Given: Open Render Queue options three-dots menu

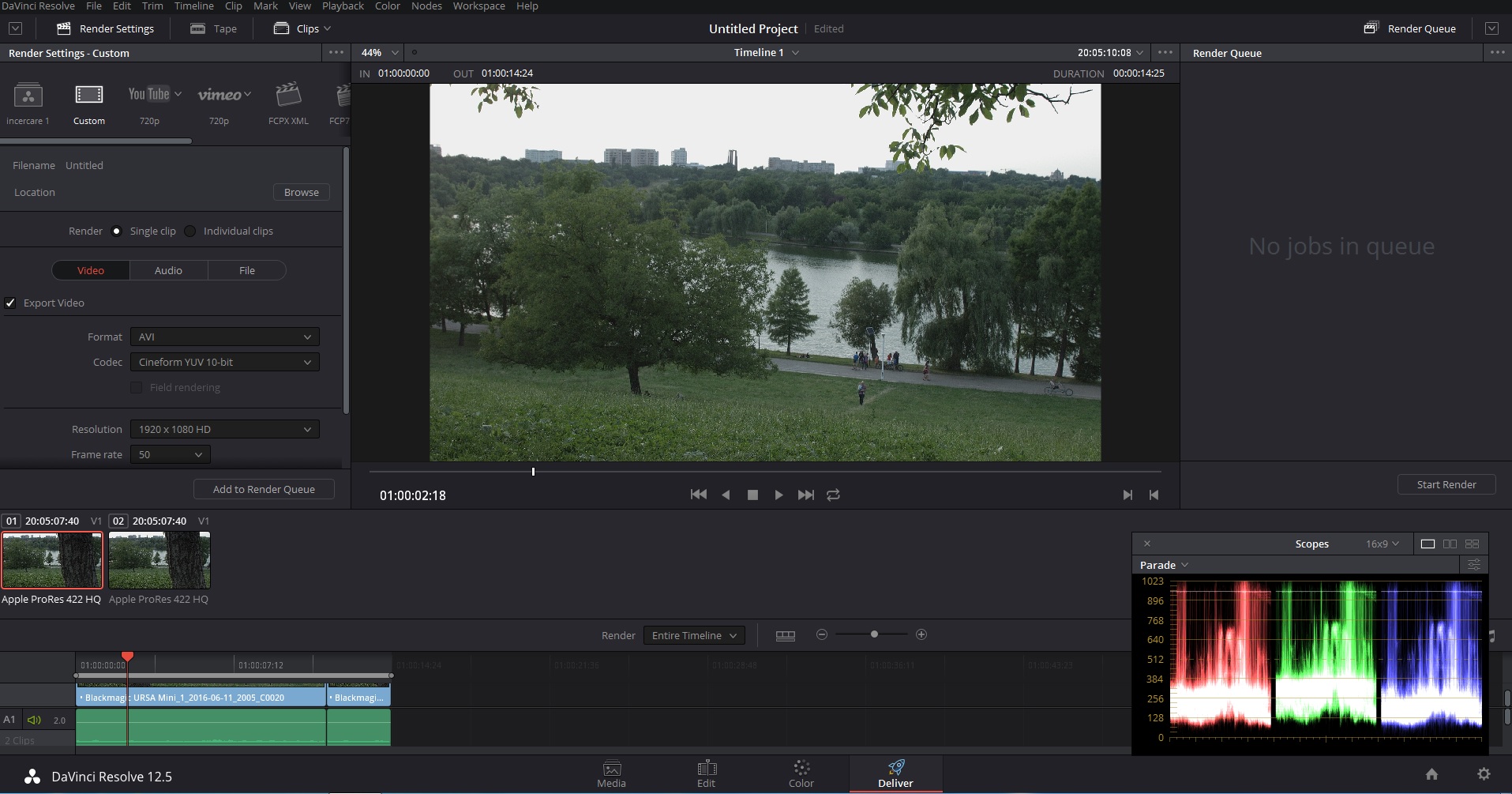Looking at the screenshot, I should [1498, 52].
